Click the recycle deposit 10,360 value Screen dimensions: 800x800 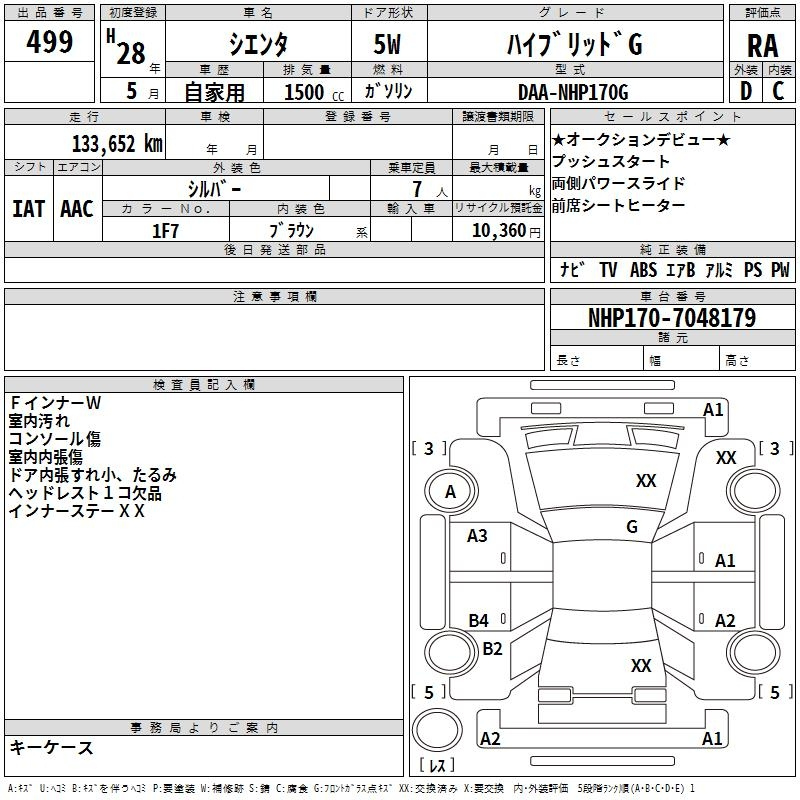pyautogui.click(x=499, y=230)
